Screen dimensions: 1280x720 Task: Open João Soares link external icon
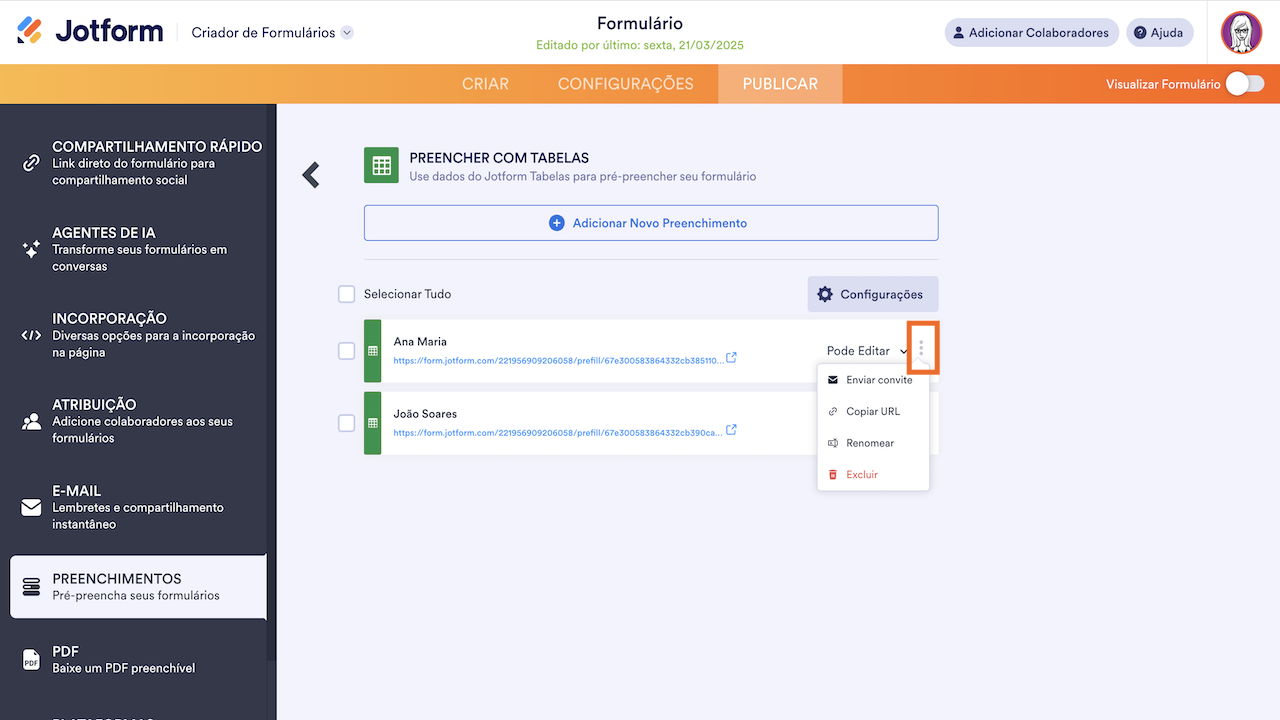coord(731,430)
